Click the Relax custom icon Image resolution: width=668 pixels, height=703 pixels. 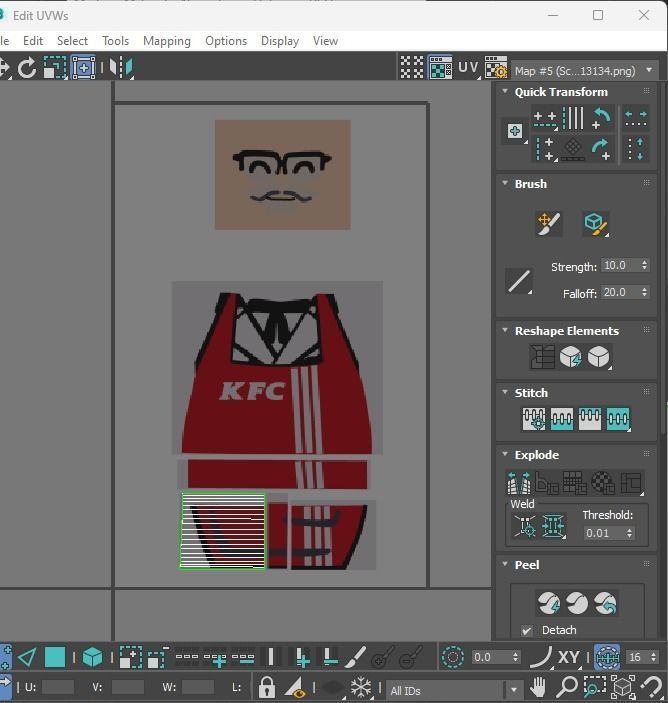pyautogui.click(x=599, y=357)
